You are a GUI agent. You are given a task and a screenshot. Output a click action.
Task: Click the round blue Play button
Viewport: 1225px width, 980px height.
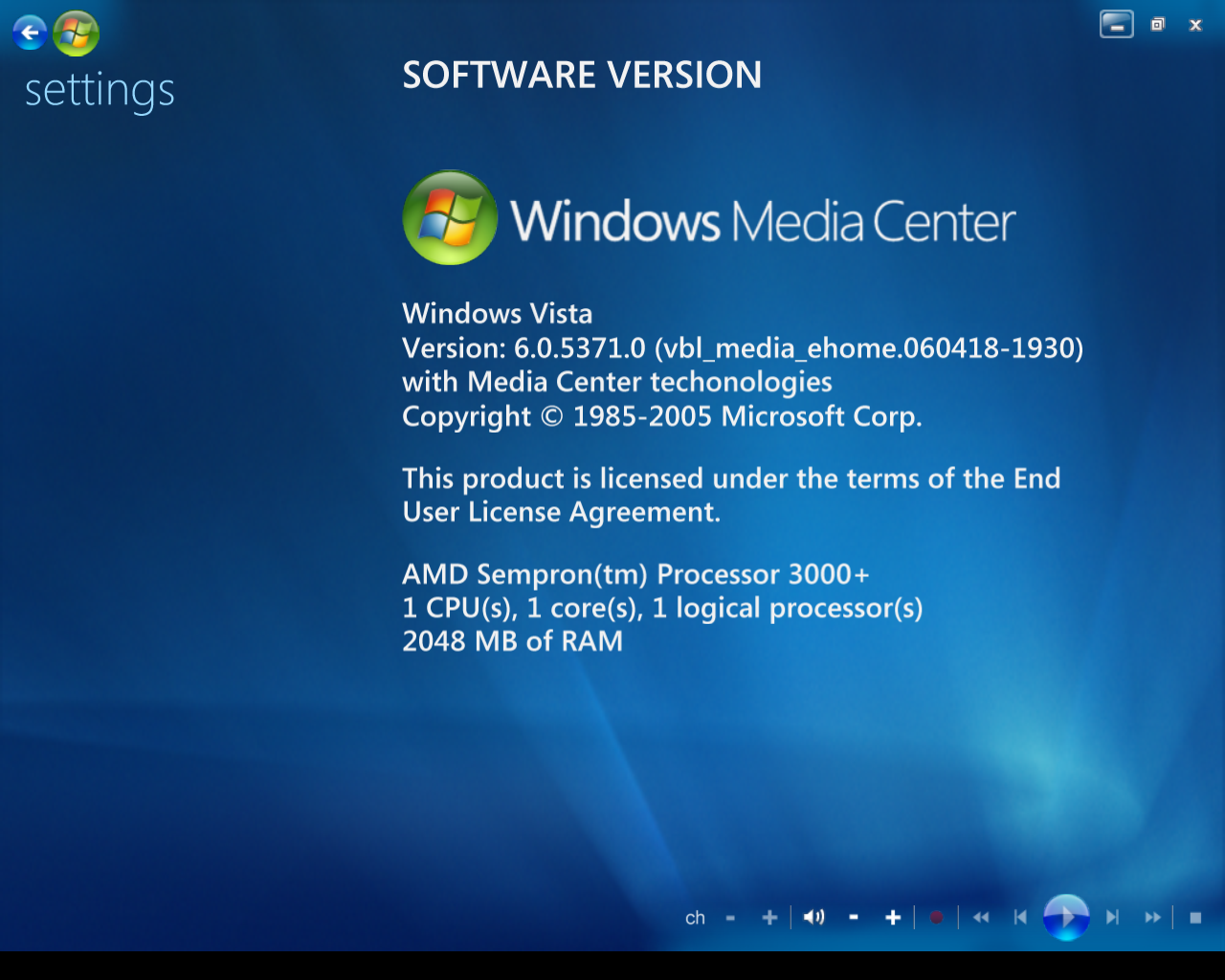1066,918
